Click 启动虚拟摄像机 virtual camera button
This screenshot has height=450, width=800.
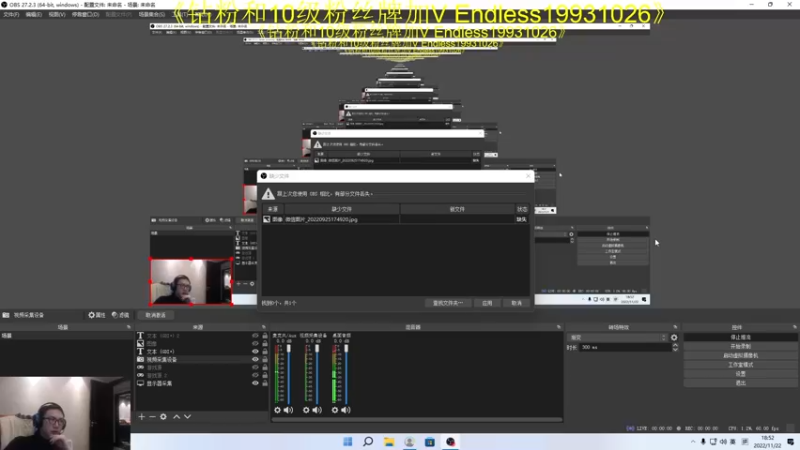(x=740, y=356)
